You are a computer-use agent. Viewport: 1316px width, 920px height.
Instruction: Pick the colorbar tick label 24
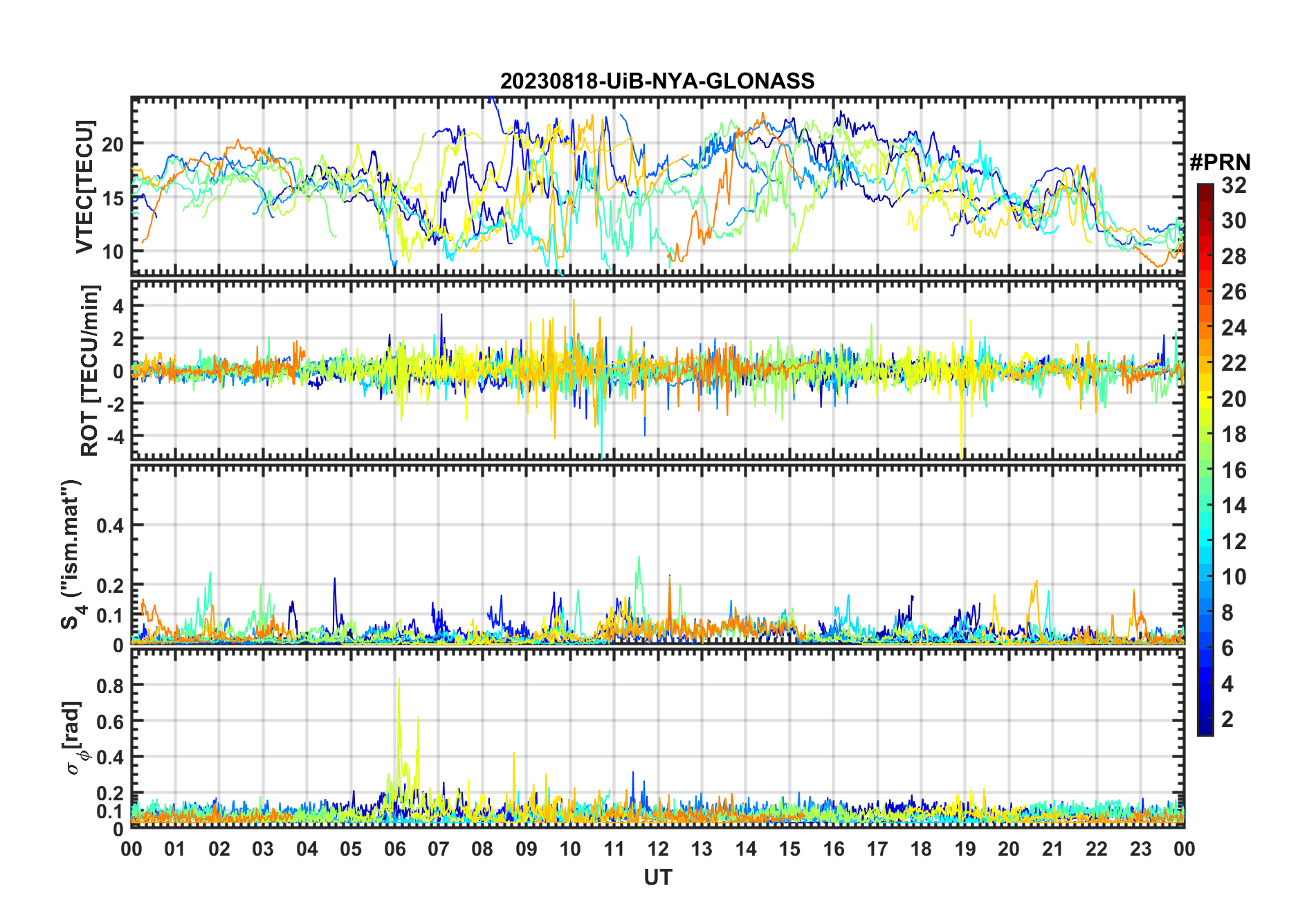1234,328
